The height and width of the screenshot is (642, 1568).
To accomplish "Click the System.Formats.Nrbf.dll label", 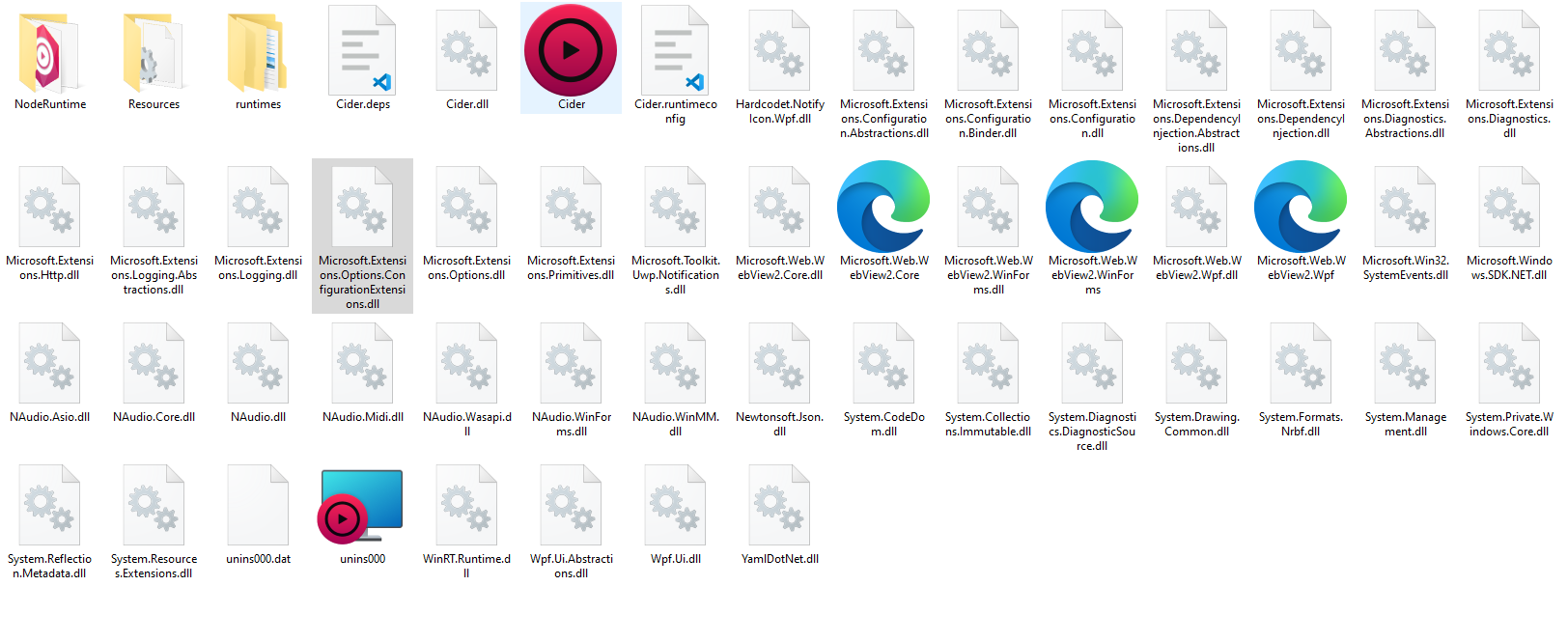I will (1301, 424).
